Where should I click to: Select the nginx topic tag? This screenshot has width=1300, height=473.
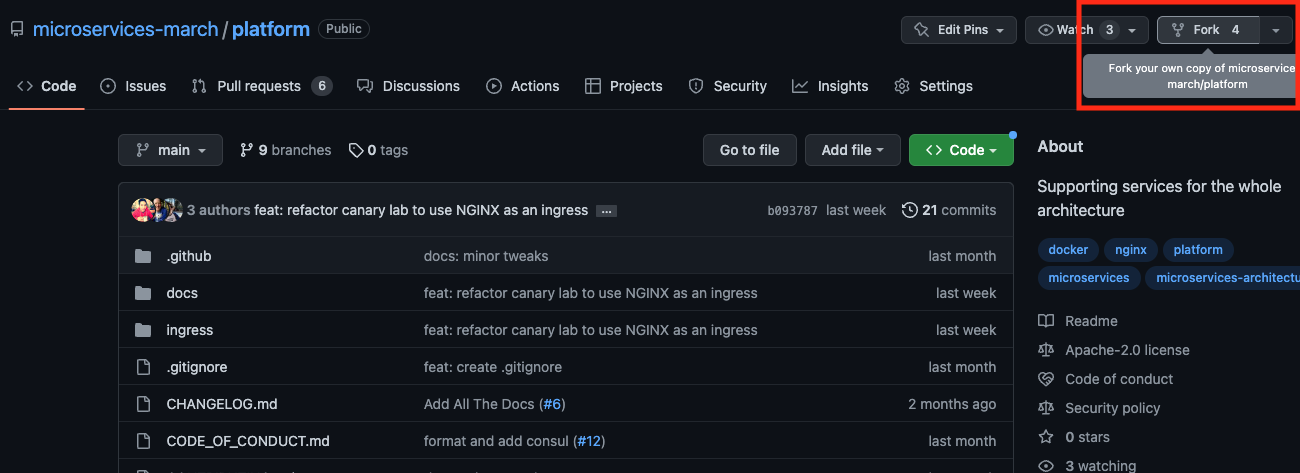pos(1131,249)
